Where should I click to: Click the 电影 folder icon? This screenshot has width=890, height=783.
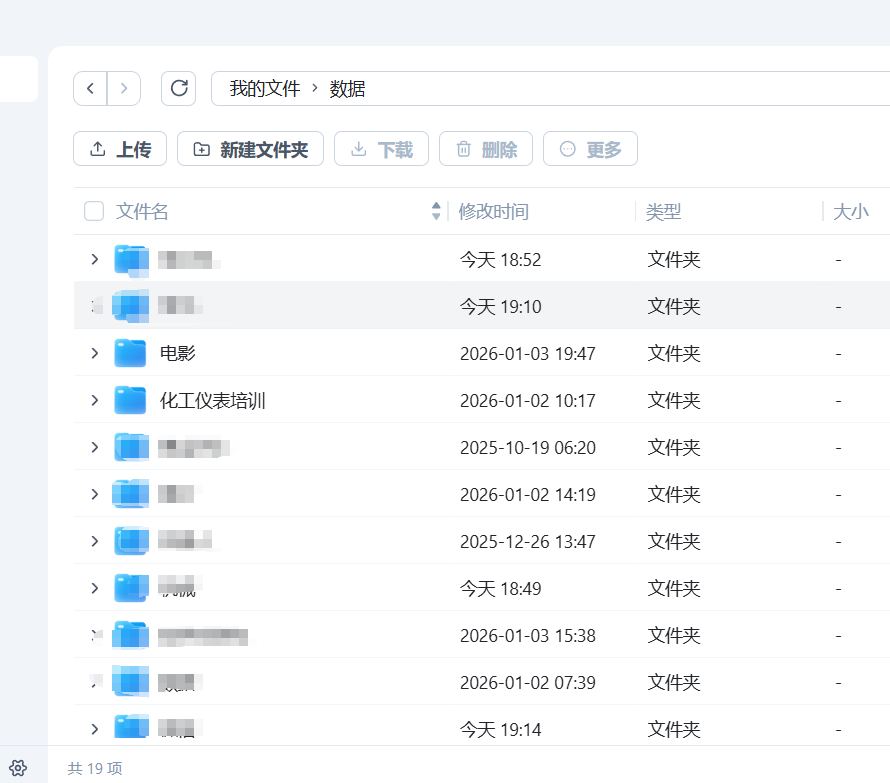click(x=130, y=353)
